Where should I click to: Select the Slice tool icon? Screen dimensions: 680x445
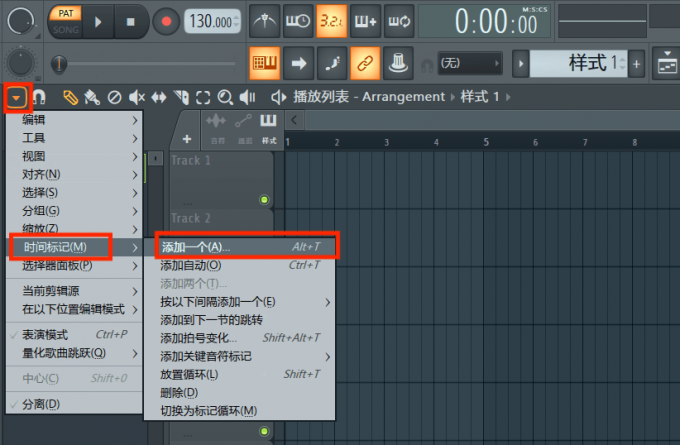click(x=181, y=97)
